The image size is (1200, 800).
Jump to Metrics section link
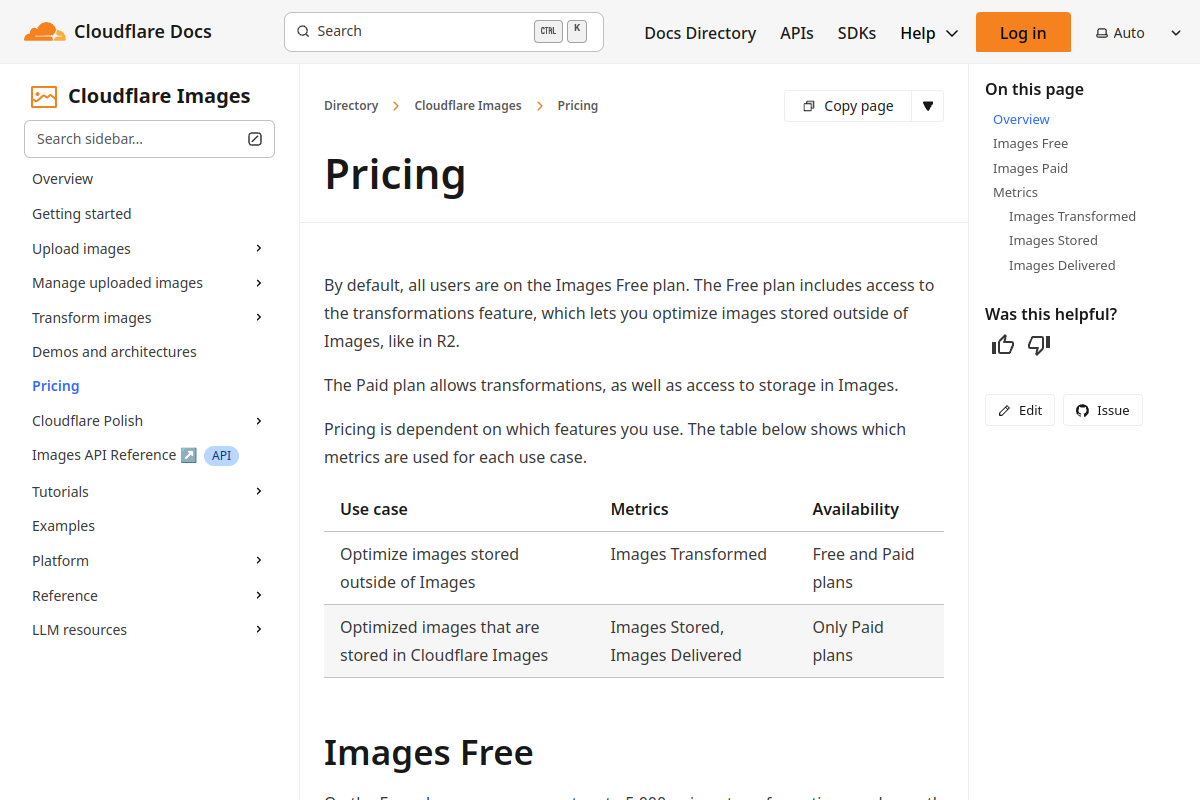[x=1015, y=192]
